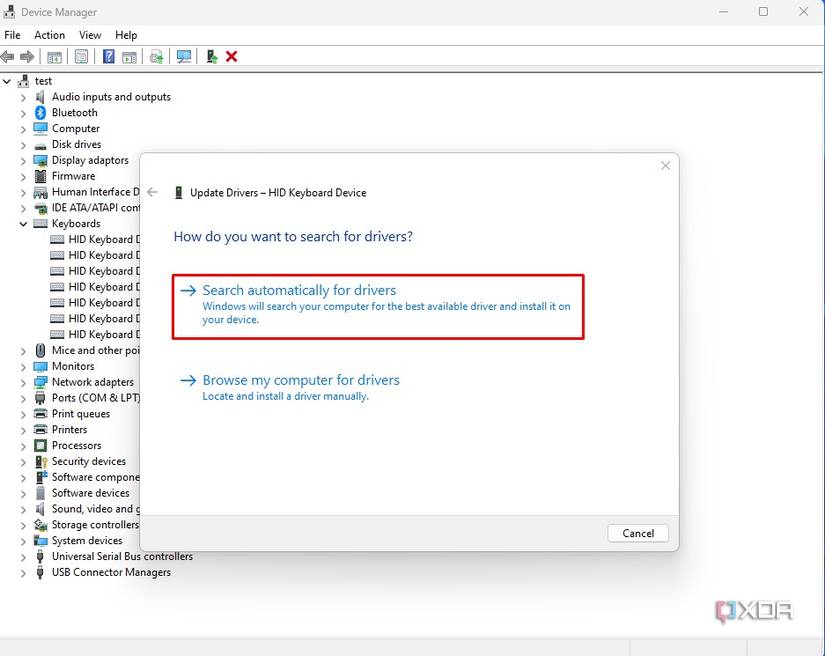This screenshot has width=825, height=656.
Task: Click the red X Uninstall device icon
Action: coord(232,56)
